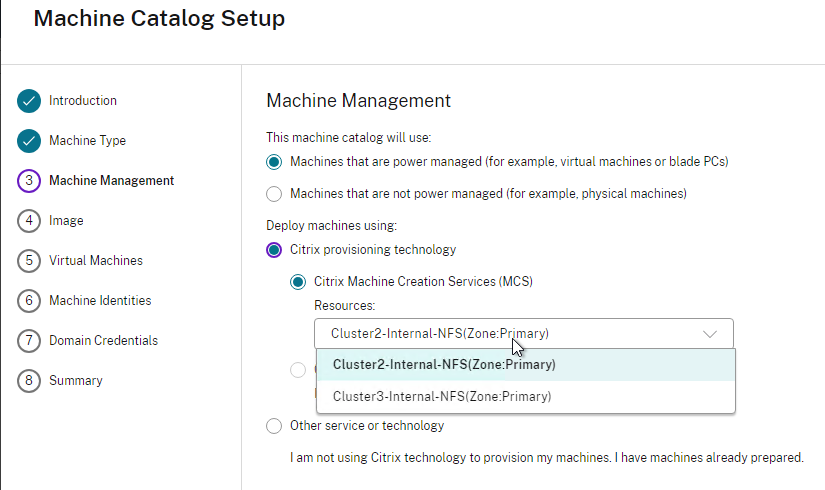Select Other service or technology option
Screen dimensions: 825x490
(274, 426)
